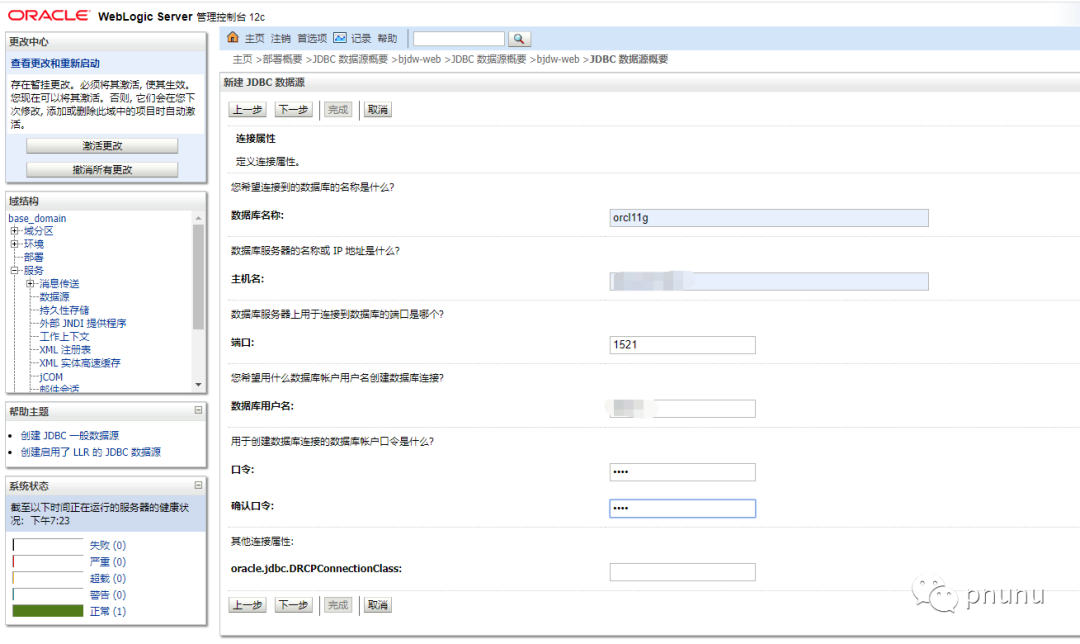The image size is (1080, 644).
Task: Click the 端口 field showing 1521
Action: [x=683, y=344]
